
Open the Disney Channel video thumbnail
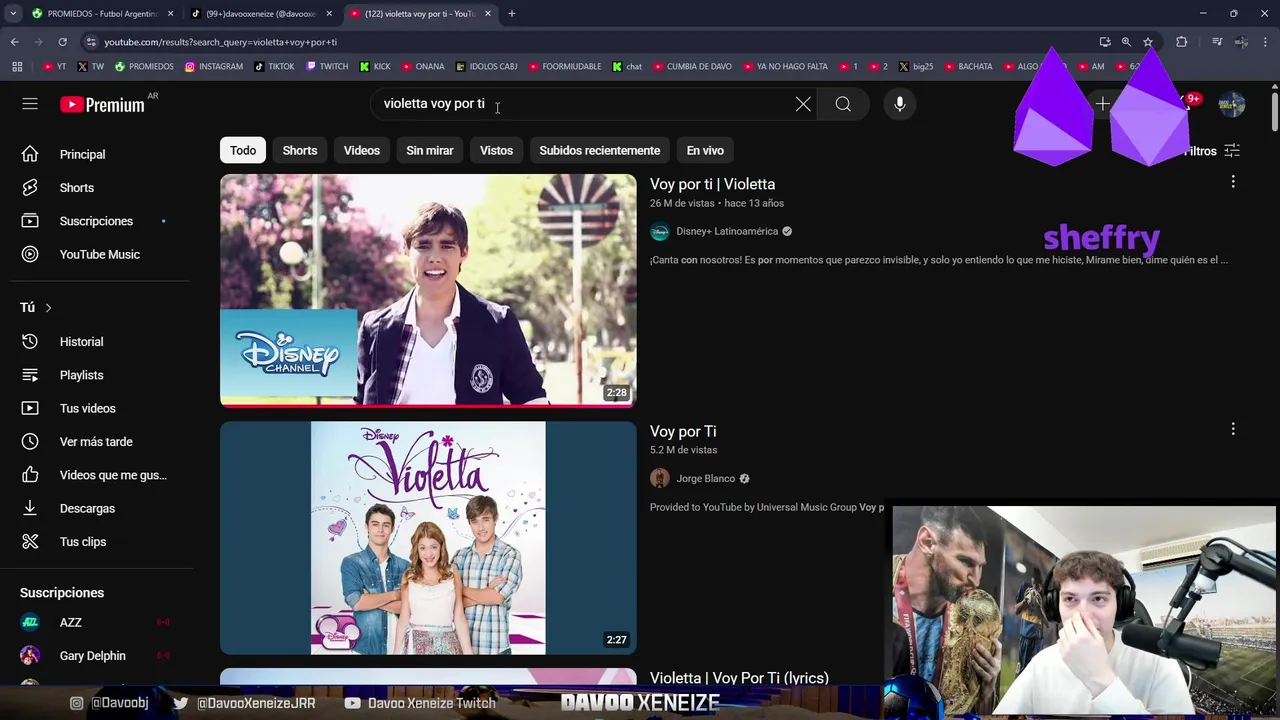(428, 290)
